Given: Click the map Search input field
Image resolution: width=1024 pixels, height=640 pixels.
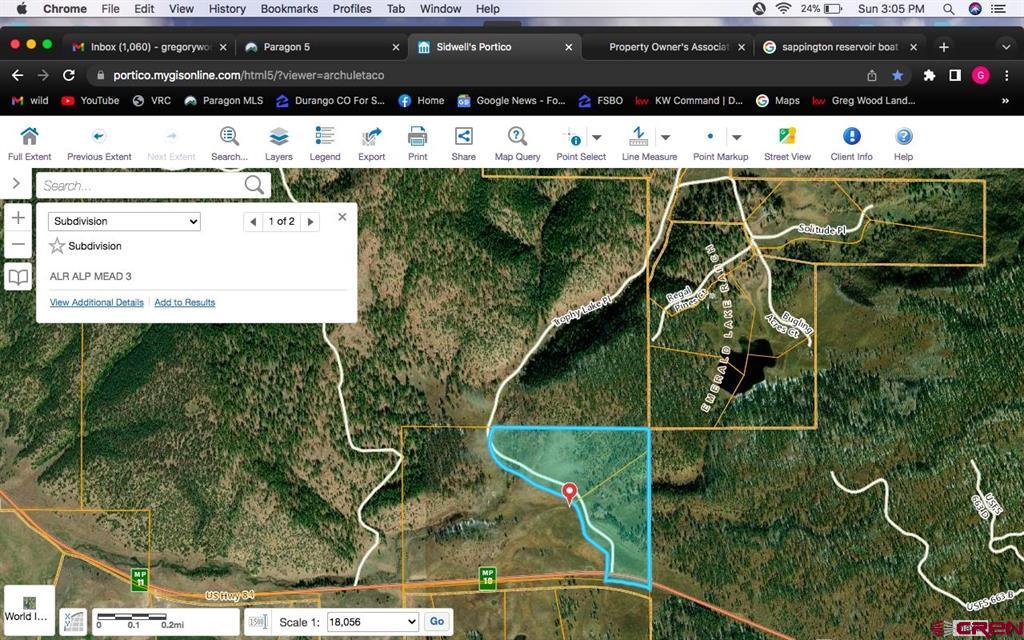Looking at the screenshot, I should point(140,185).
